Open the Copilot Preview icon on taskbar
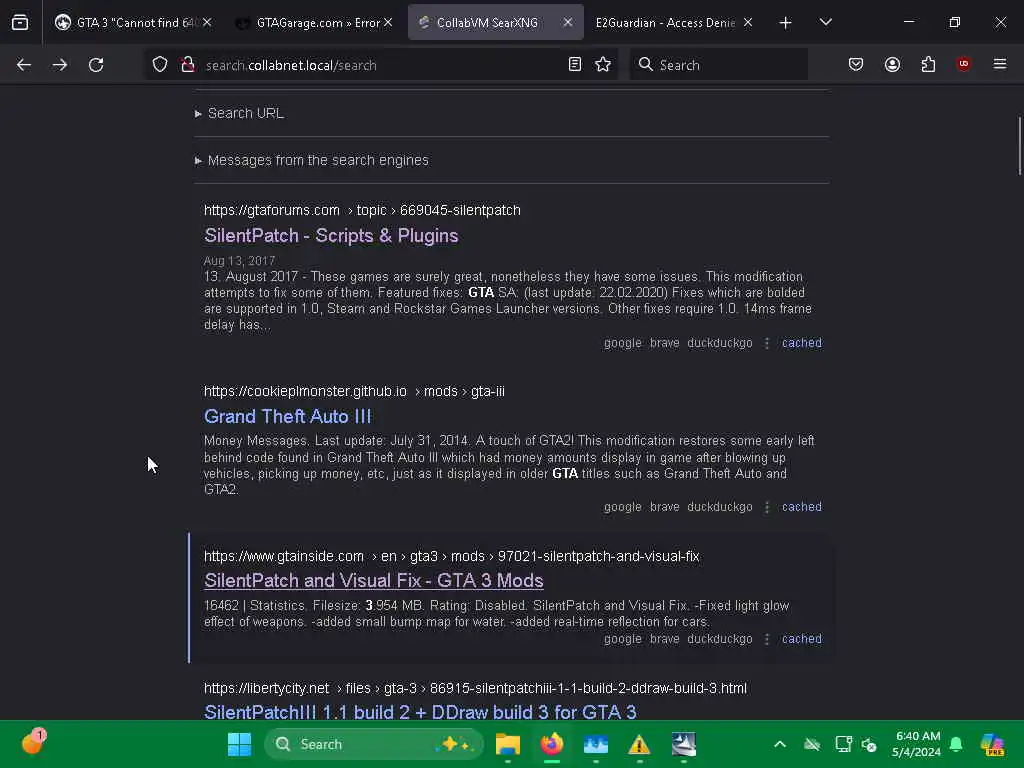The image size is (1024, 768). pyautogui.click(x=992, y=744)
